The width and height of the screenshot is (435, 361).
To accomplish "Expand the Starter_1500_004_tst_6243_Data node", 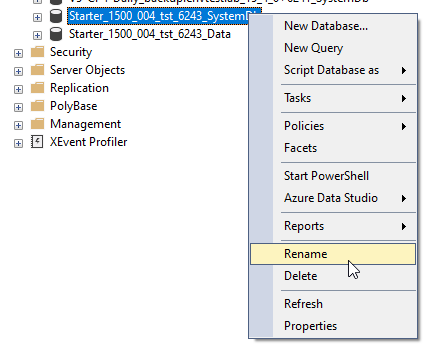I will tap(37, 35).
